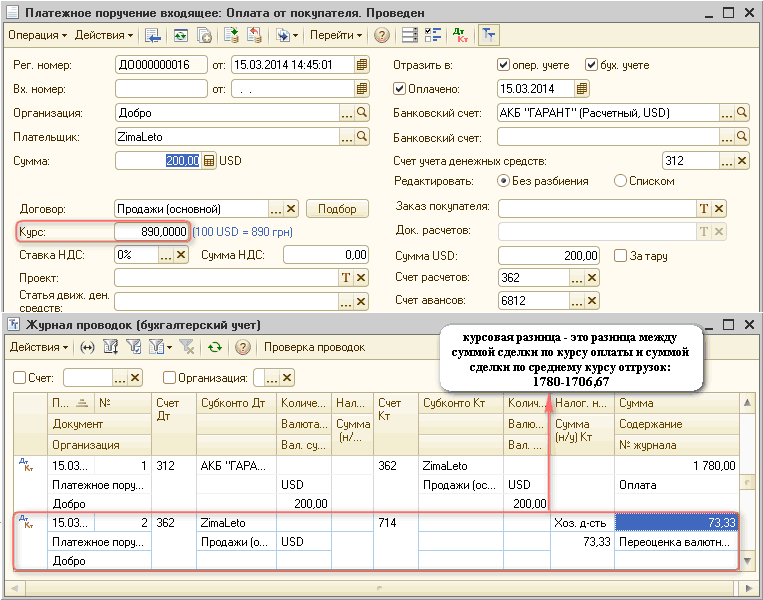Open the Операция dropdown menu

tap(37, 35)
